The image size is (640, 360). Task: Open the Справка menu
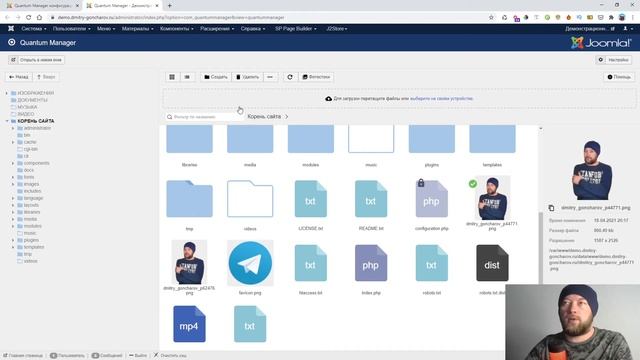click(253, 29)
